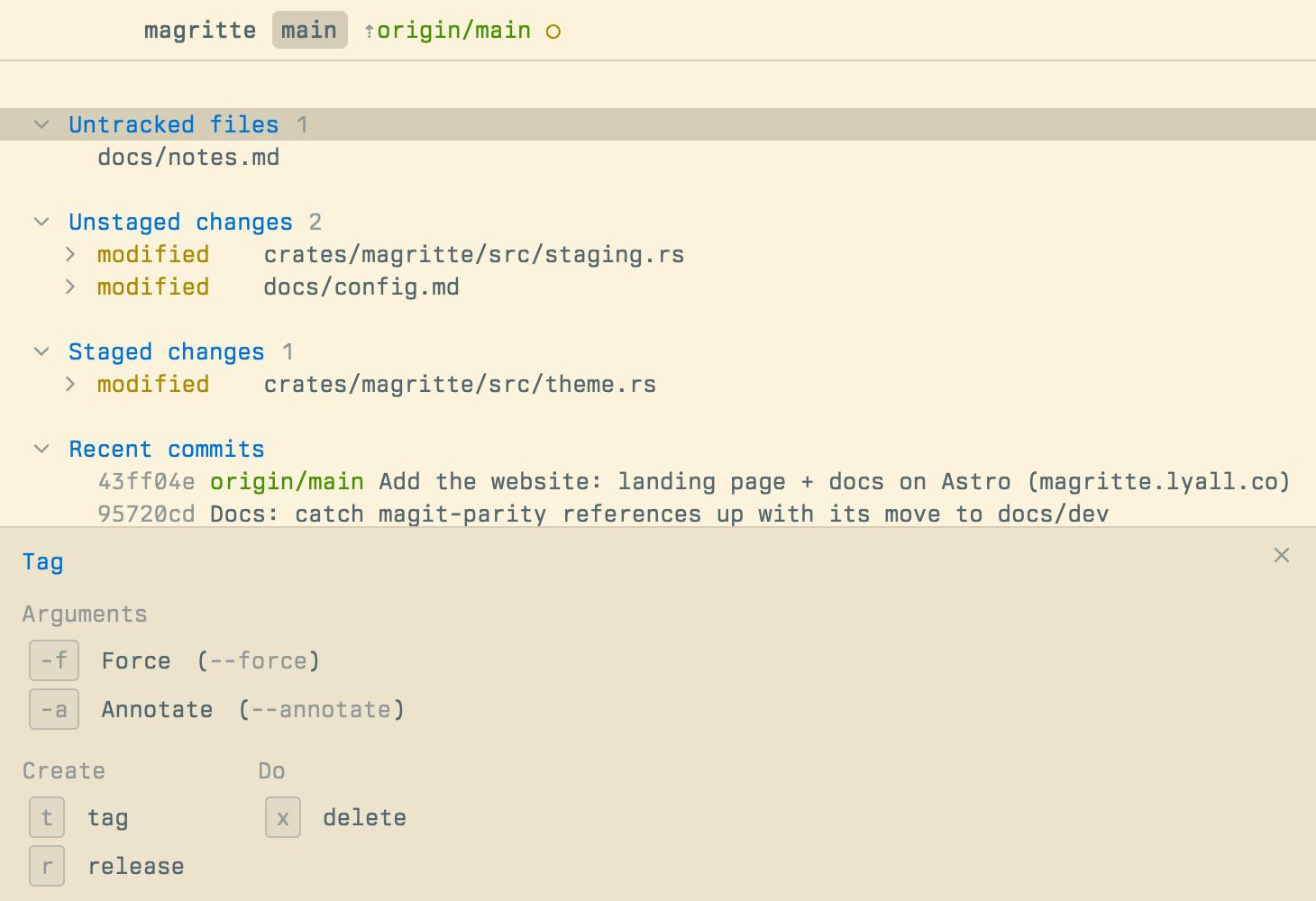Image resolution: width=1316 pixels, height=901 pixels.
Task: Click the Annotate (--annotate) label
Action: (x=253, y=709)
